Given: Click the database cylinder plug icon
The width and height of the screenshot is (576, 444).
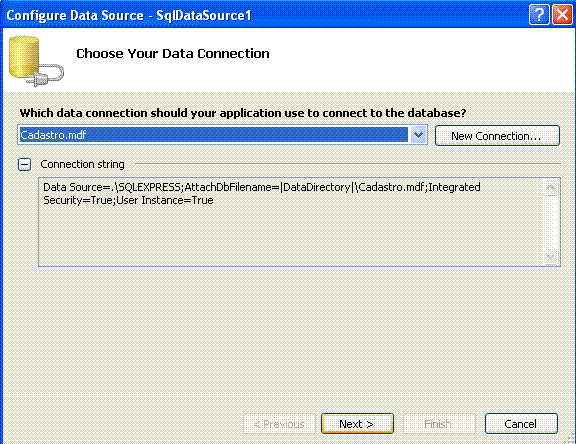Looking at the screenshot, I should pos(36,61).
